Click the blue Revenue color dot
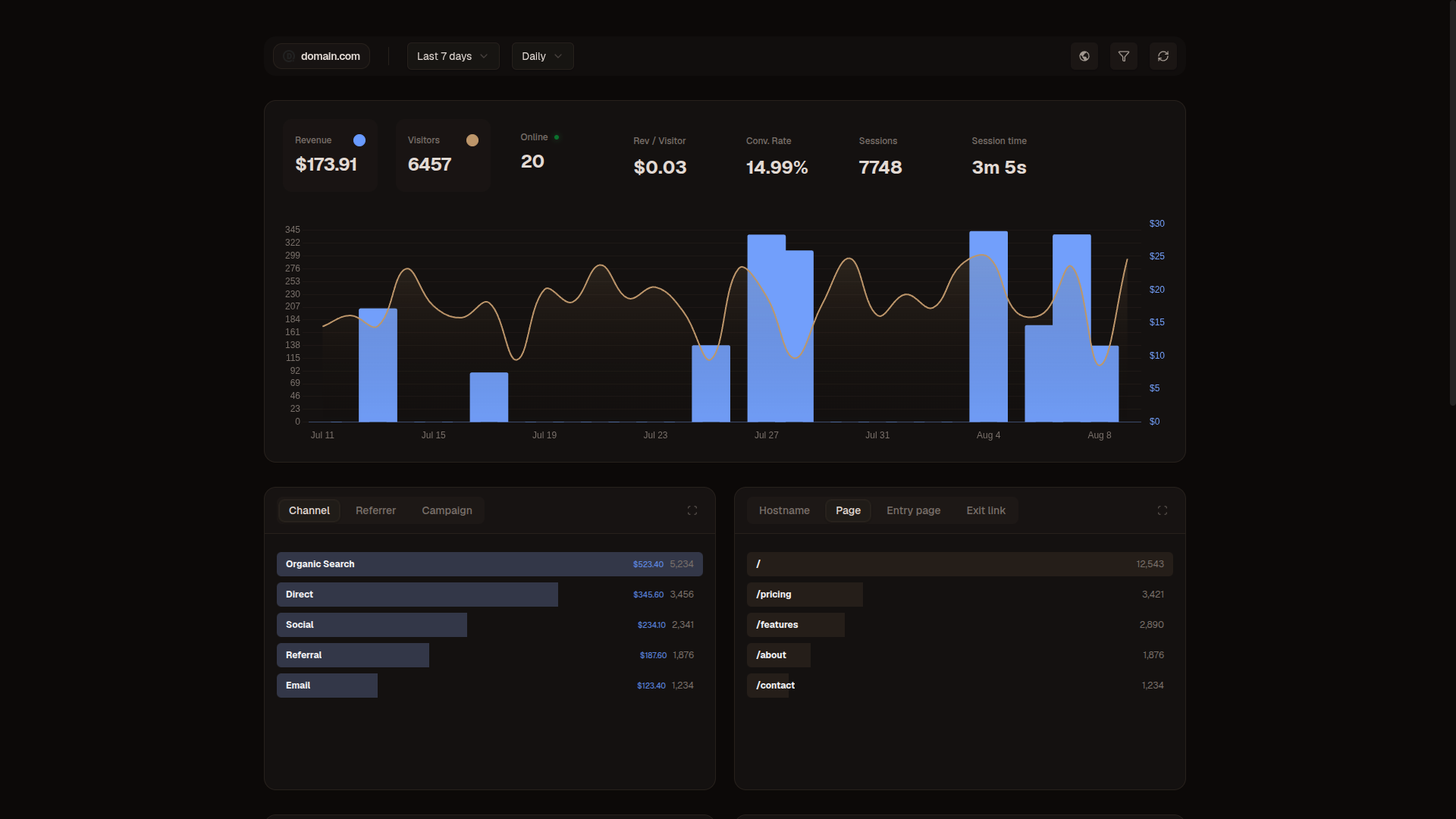 click(359, 140)
